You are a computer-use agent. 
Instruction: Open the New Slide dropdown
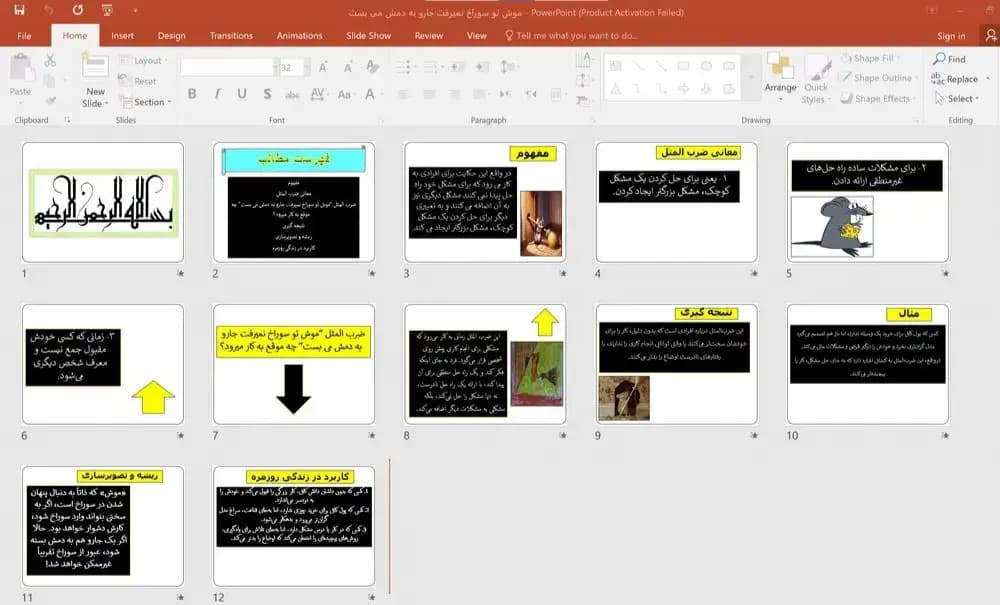[x=95, y=97]
